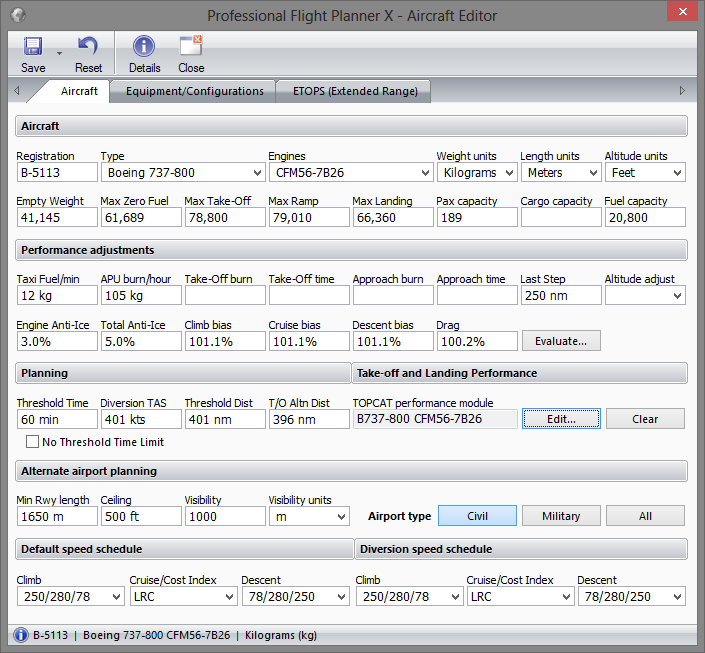Viewport: 705px width, 653px height.
Task: Open aircraft Details info icon
Action: (144, 46)
